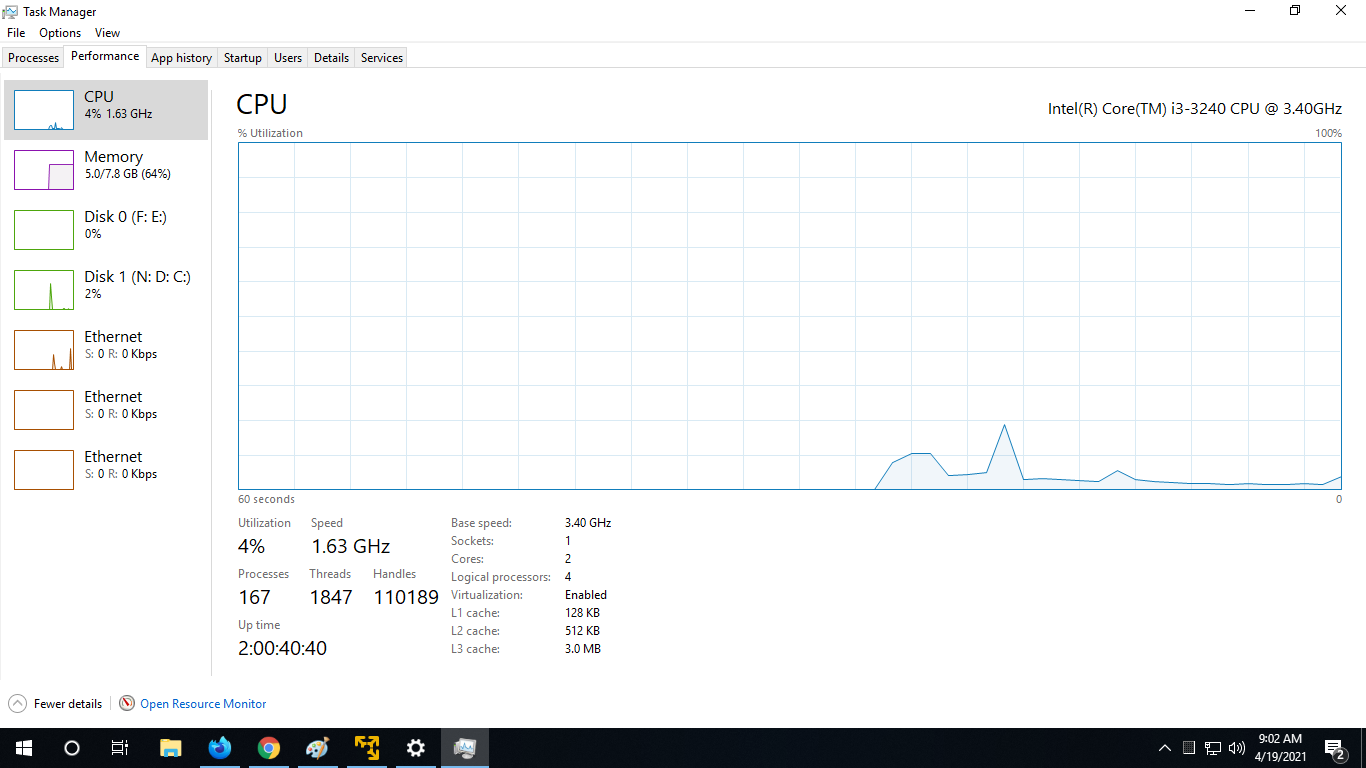The height and width of the screenshot is (768, 1366).
Task: Open Firefox from the taskbar
Action: [x=220, y=748]
